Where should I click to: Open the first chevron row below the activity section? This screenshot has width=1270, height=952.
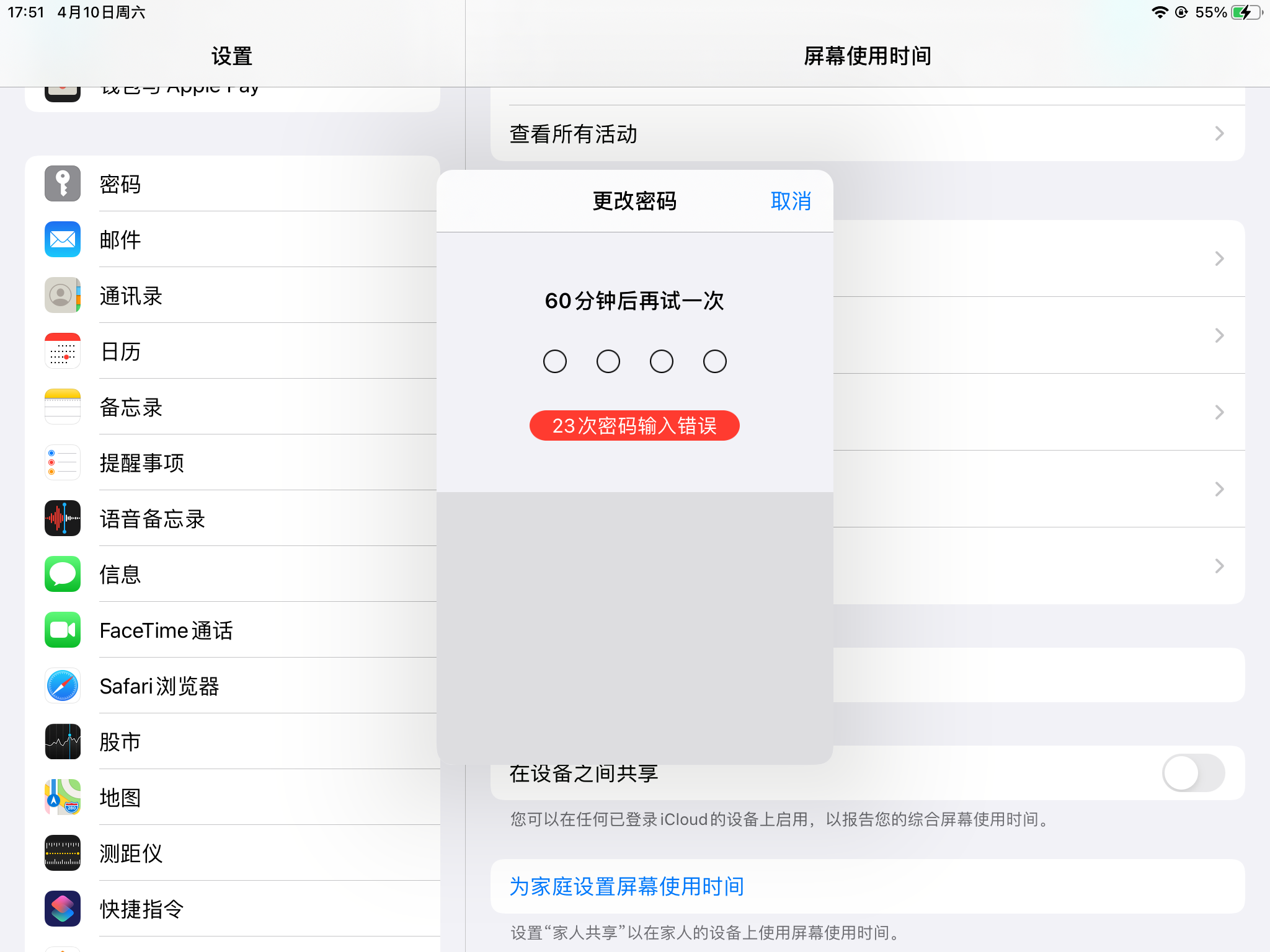[1219, 258]
